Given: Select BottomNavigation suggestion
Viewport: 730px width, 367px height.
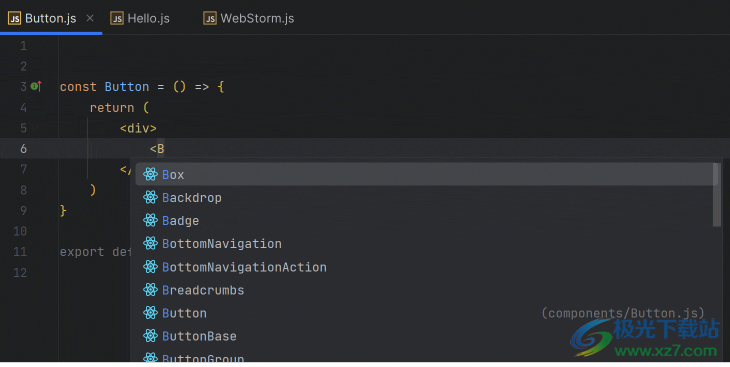Looking at the screenshot, I should tap(426, 244).
